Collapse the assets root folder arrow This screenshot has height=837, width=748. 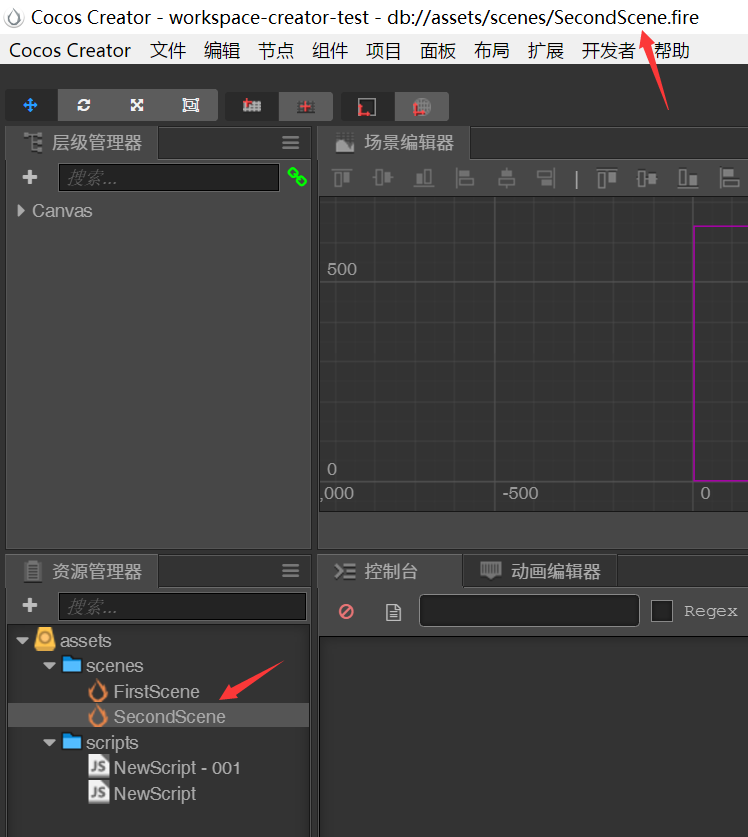(x=22, y=641)
